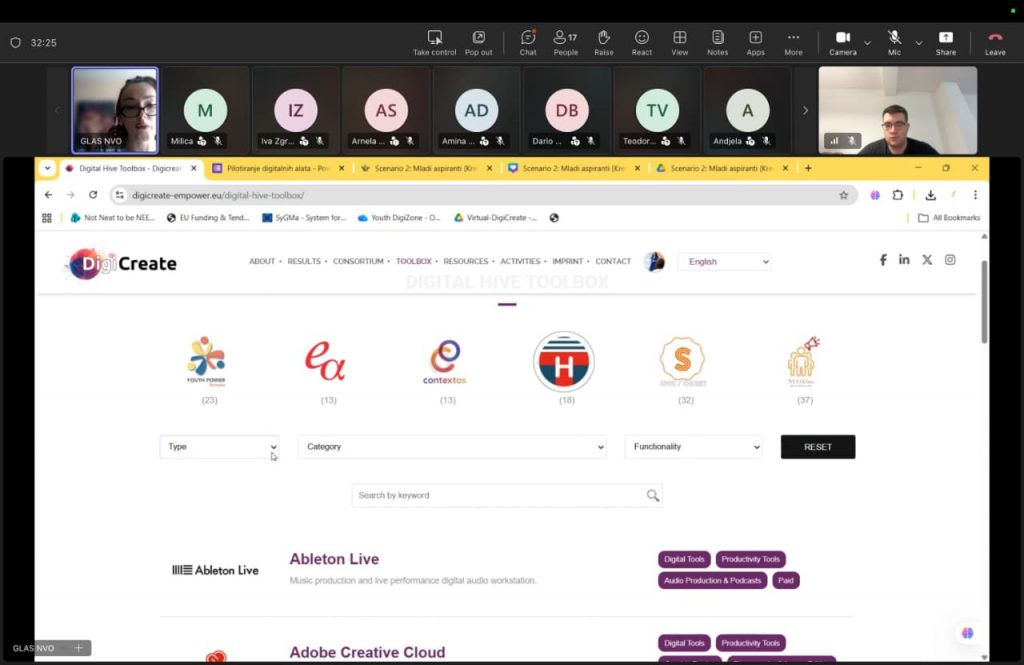Leave the meeting with Leave button
The height and width of the screenshot is (665, 1024).
(x=994, y=39)
